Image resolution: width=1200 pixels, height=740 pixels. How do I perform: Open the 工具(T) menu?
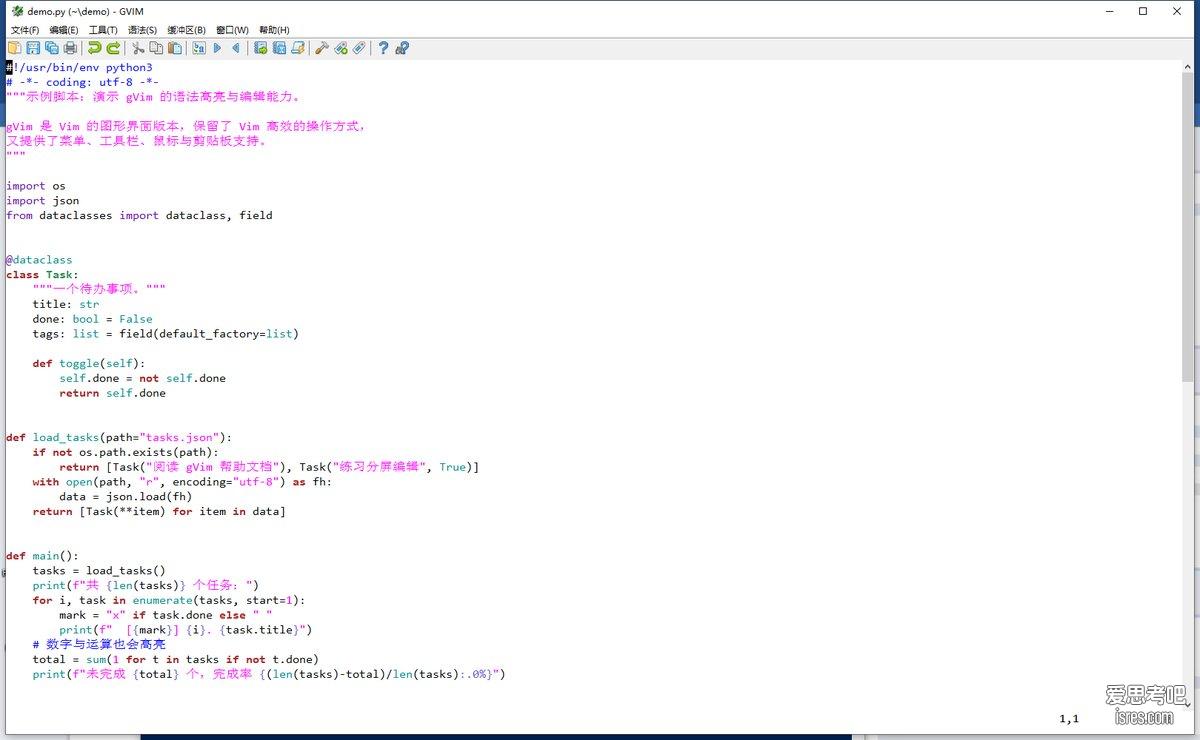(x=103, y=30)
